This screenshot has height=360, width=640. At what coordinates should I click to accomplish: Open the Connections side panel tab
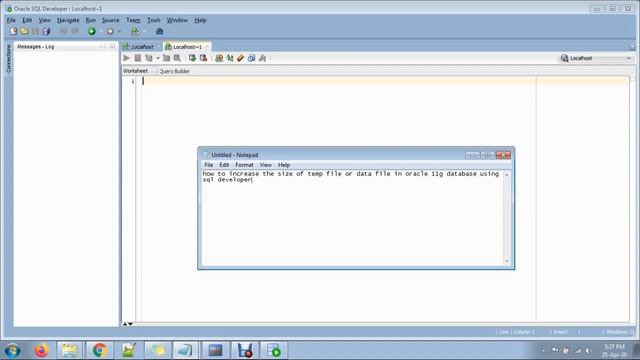point(8,58)
